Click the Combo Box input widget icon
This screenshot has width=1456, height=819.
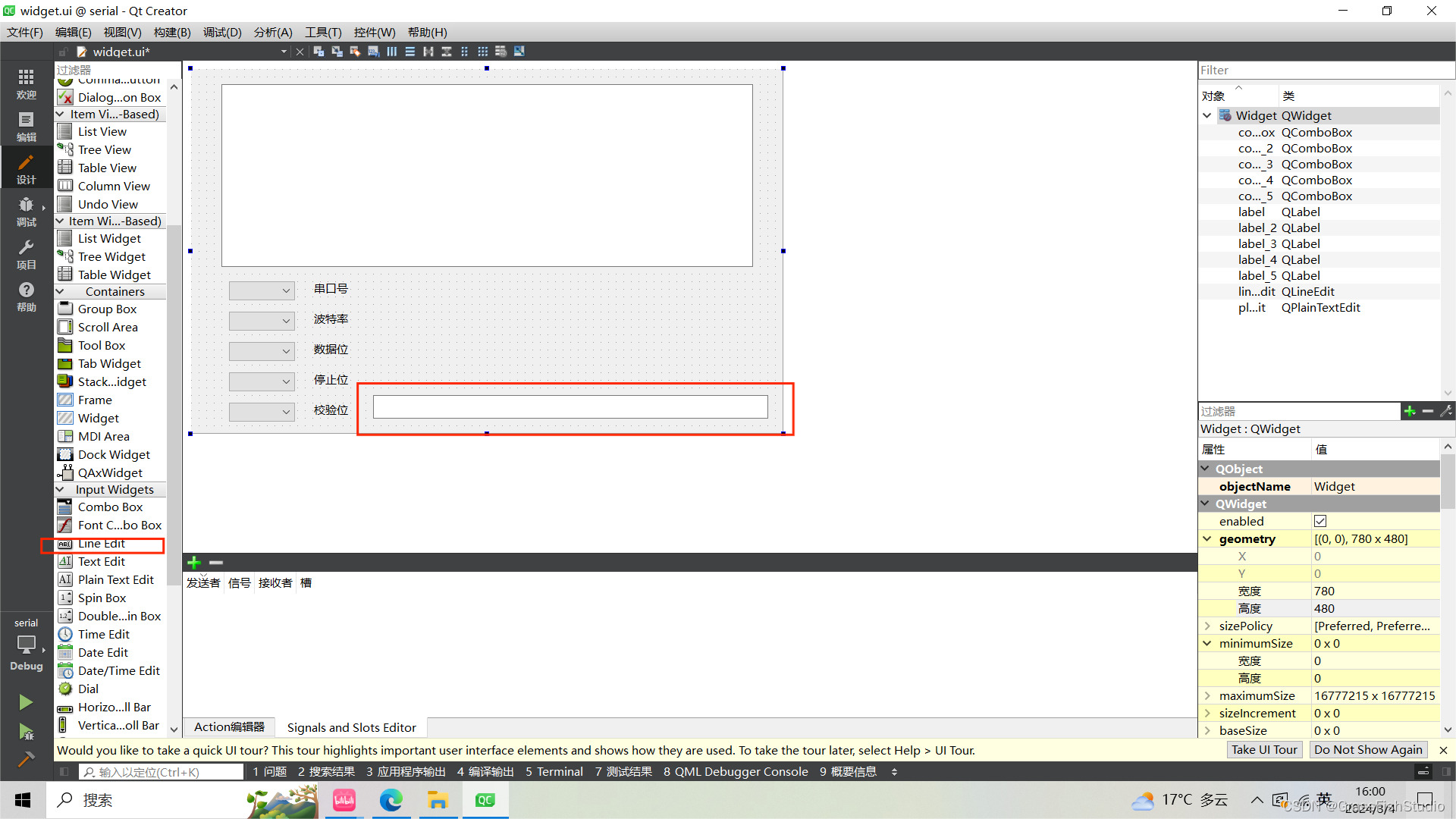(65, 506)
